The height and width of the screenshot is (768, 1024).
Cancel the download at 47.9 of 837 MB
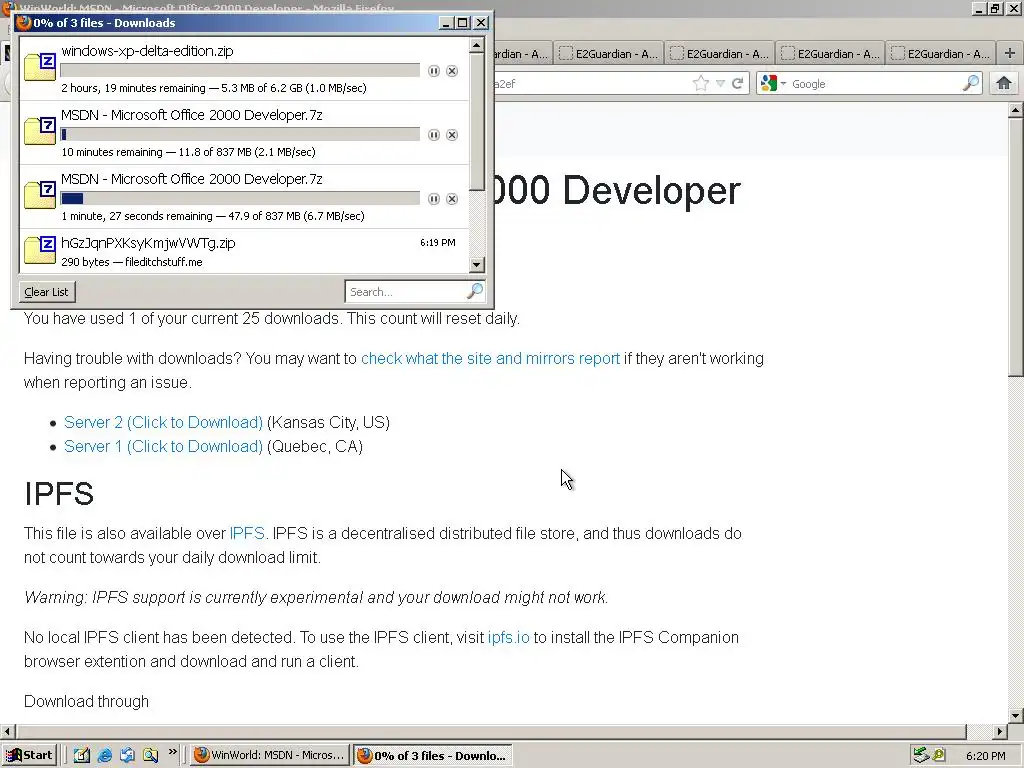click(452, 199)
